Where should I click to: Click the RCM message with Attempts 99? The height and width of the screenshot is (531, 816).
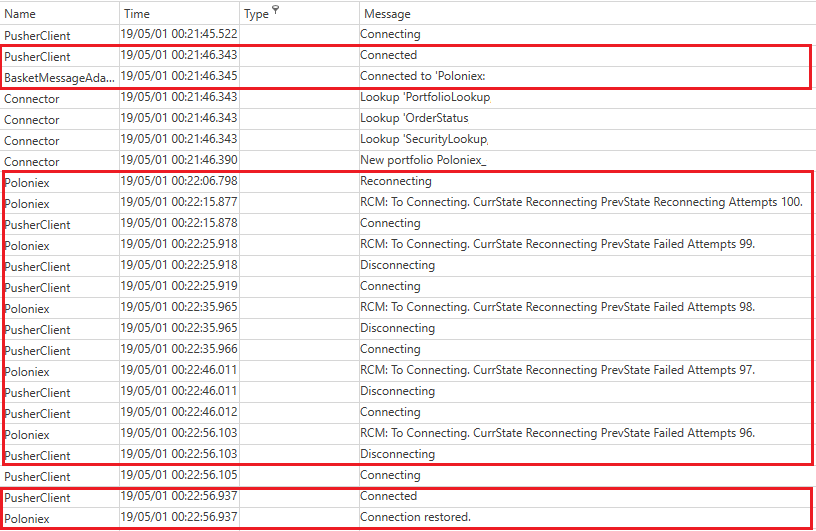click(x=557, y=244)
